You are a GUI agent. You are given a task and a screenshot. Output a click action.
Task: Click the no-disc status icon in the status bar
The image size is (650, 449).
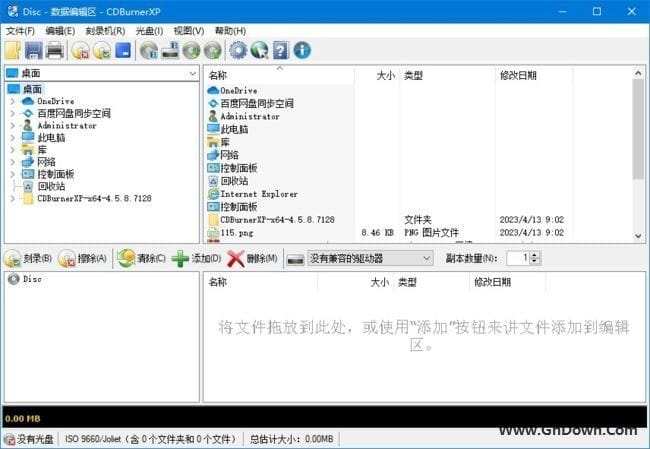(9, 439)
